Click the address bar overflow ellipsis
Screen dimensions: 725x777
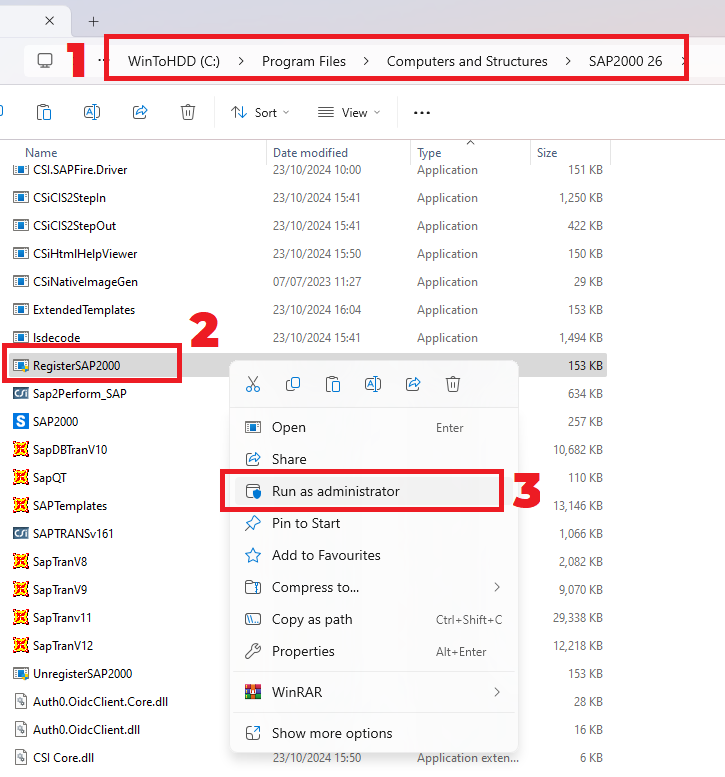click(101, 60)
